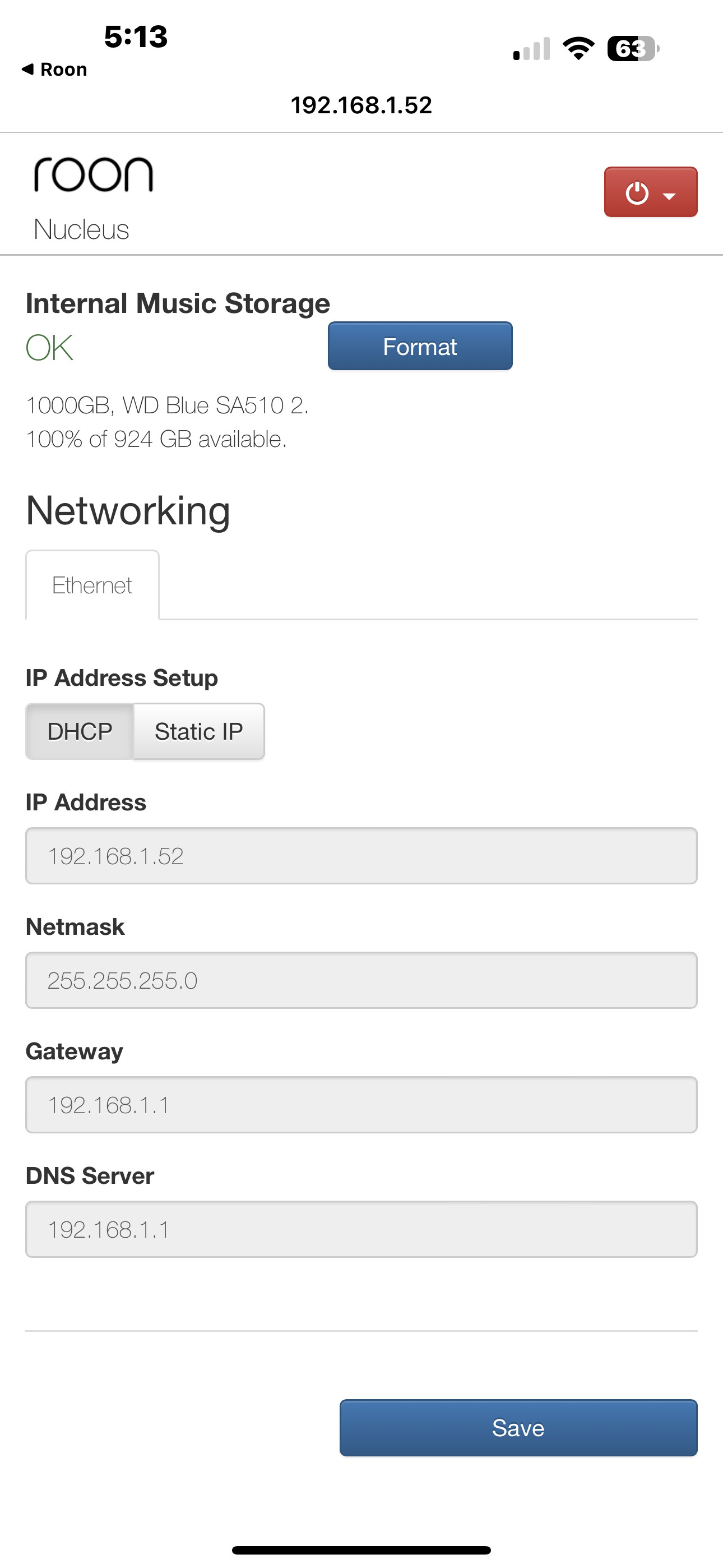This screenshot has height=1568, width=723.
Task: Click the IP Address field
Action: 361,856
